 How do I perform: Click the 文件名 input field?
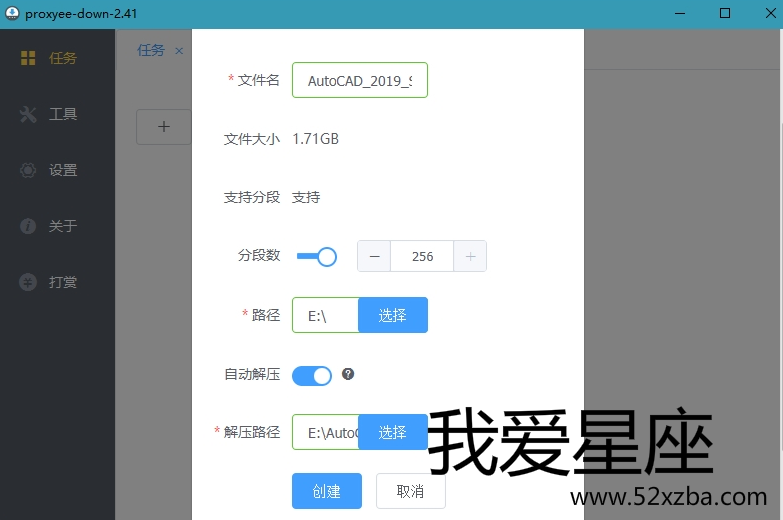(359, 81)
